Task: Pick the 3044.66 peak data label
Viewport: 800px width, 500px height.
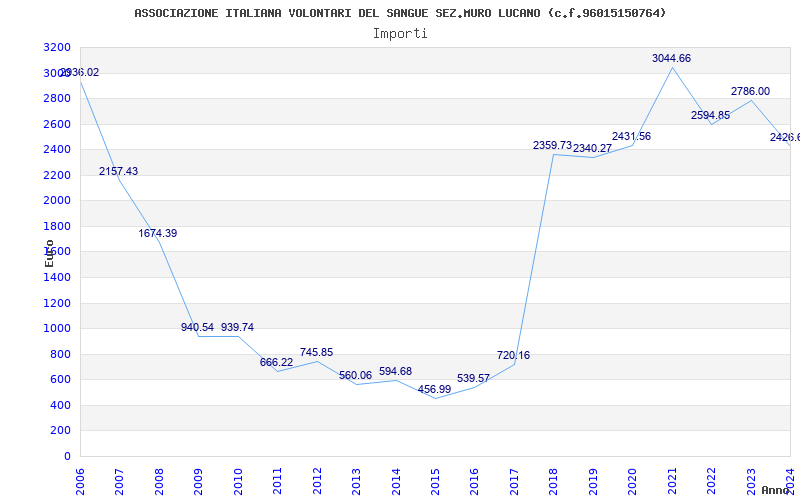Action: (671, 58)
